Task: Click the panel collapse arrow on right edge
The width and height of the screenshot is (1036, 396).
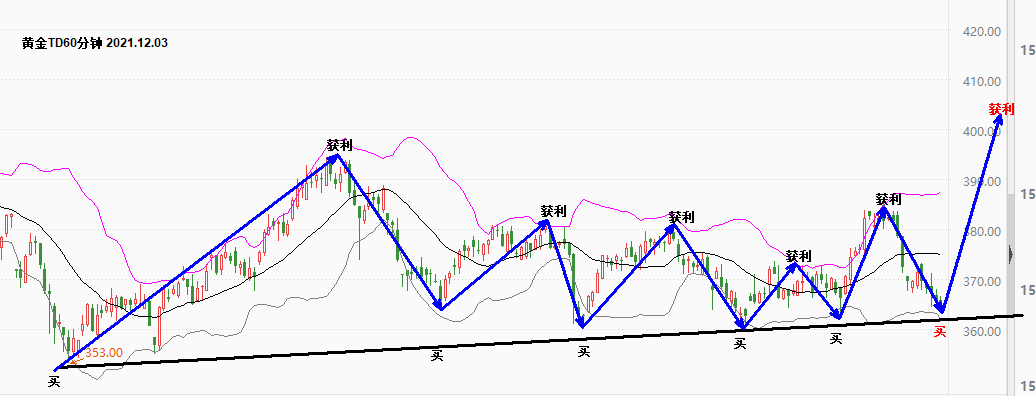Action: click(x=1010, y=254)
